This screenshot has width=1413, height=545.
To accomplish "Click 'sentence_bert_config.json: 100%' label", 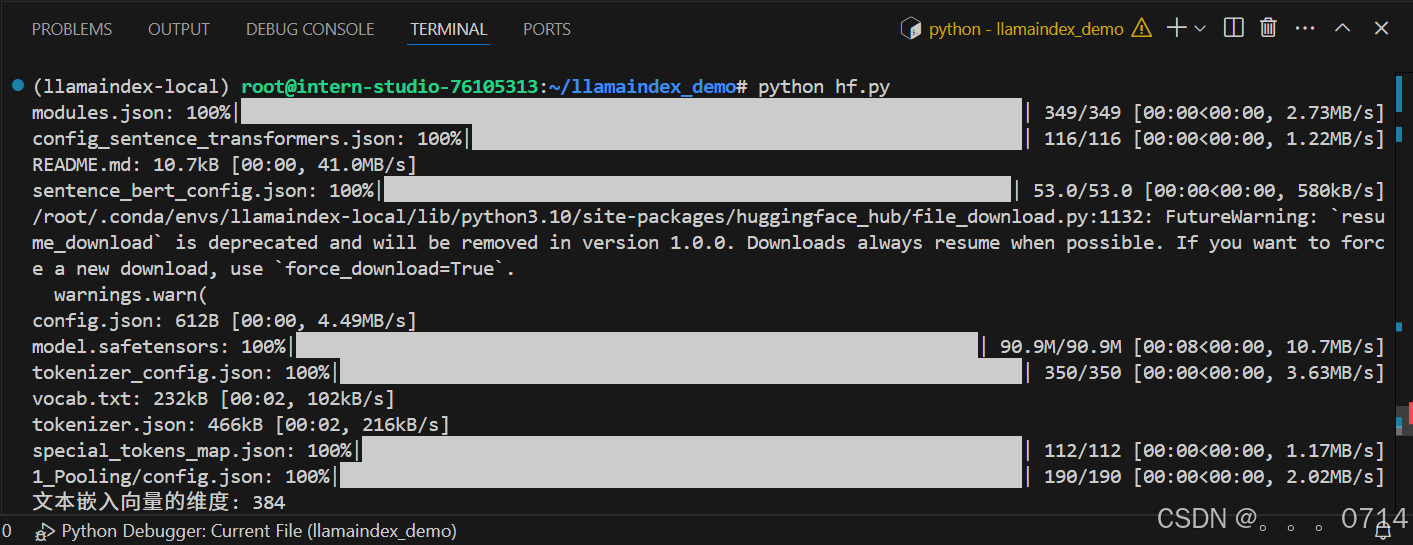I will pos(202,190).
